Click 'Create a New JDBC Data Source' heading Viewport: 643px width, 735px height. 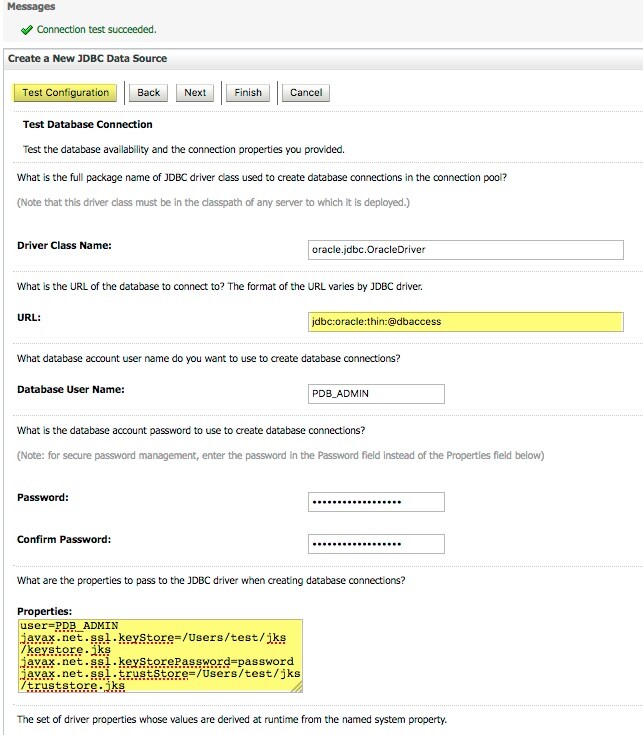88,59
